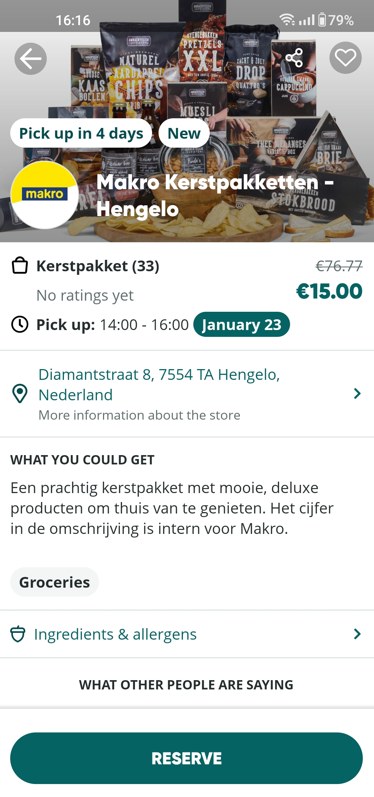
Task: Tap the Makro Kerstpakketten - Hengelo title
Action: [x=215, y=195]
